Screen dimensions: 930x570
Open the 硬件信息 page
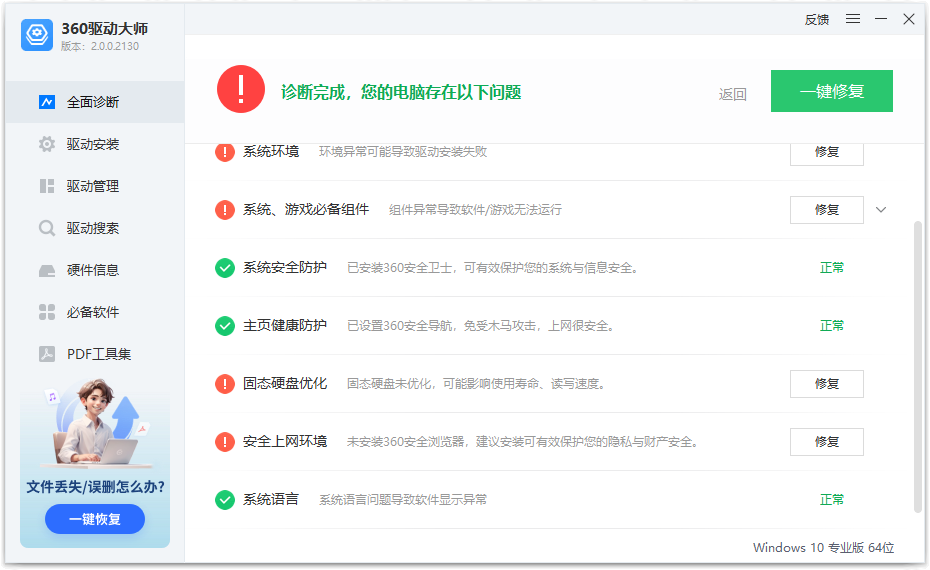click(95, 270)
